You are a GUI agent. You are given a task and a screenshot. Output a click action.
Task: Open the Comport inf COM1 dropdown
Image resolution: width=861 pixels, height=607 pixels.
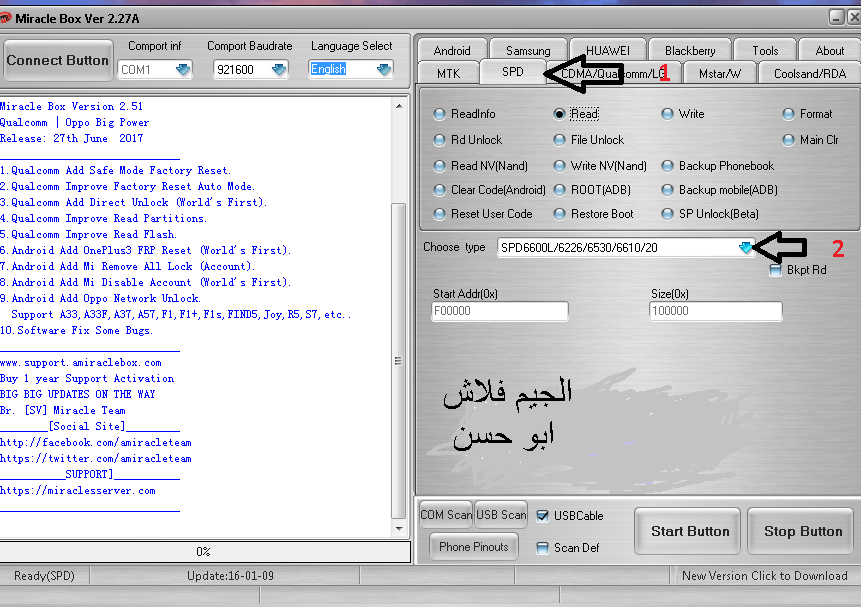click(x=182, y=70)
